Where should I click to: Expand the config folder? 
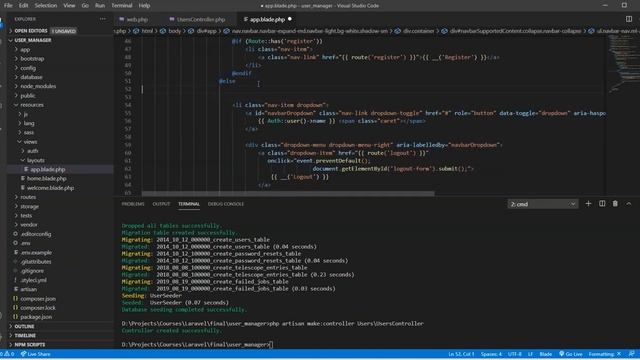[x=28, y=68]
